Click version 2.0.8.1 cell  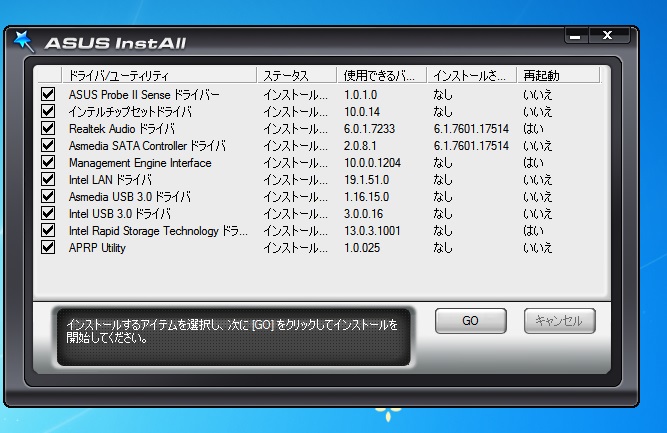360,145
